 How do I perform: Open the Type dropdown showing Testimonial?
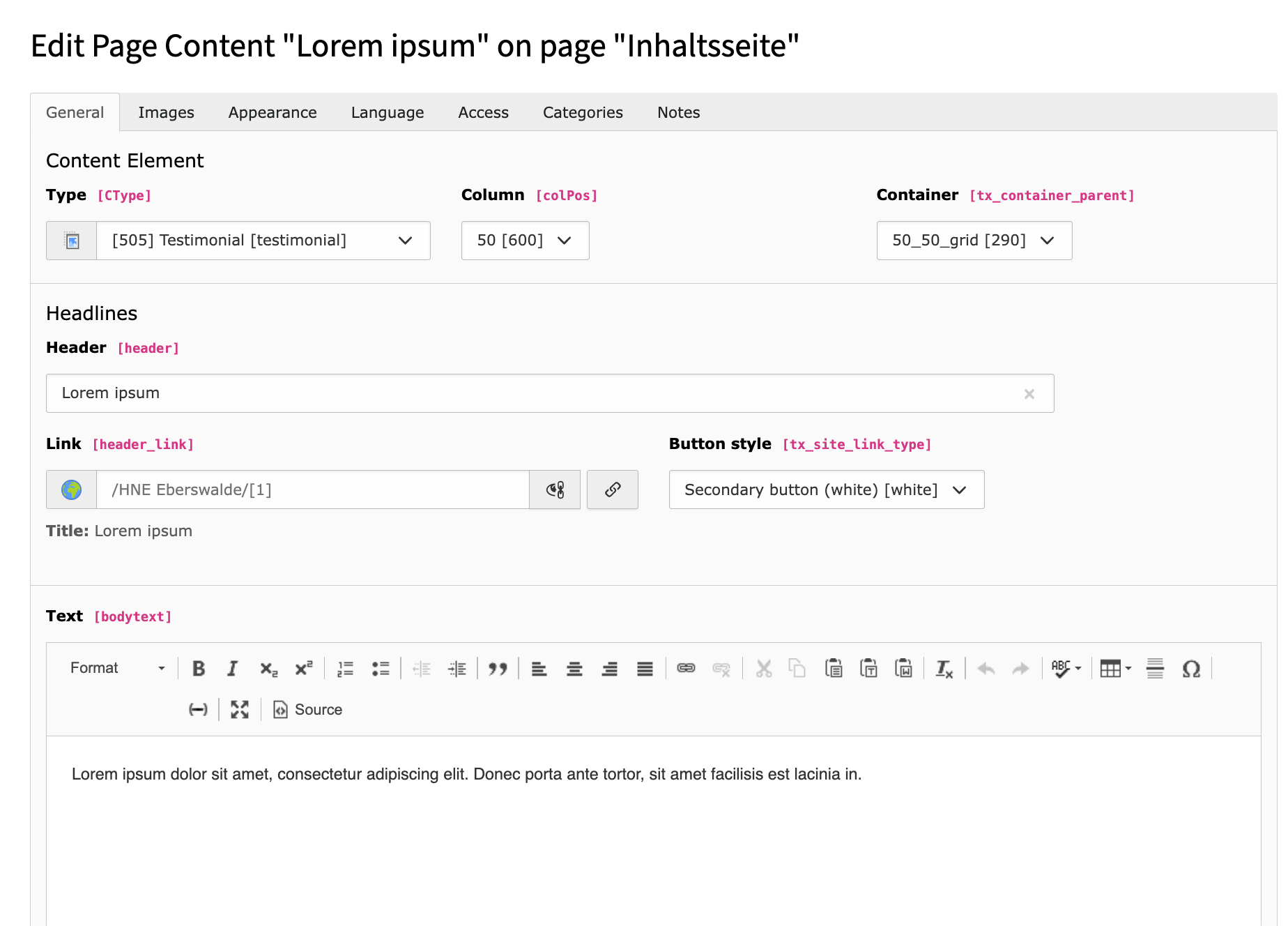263,241
